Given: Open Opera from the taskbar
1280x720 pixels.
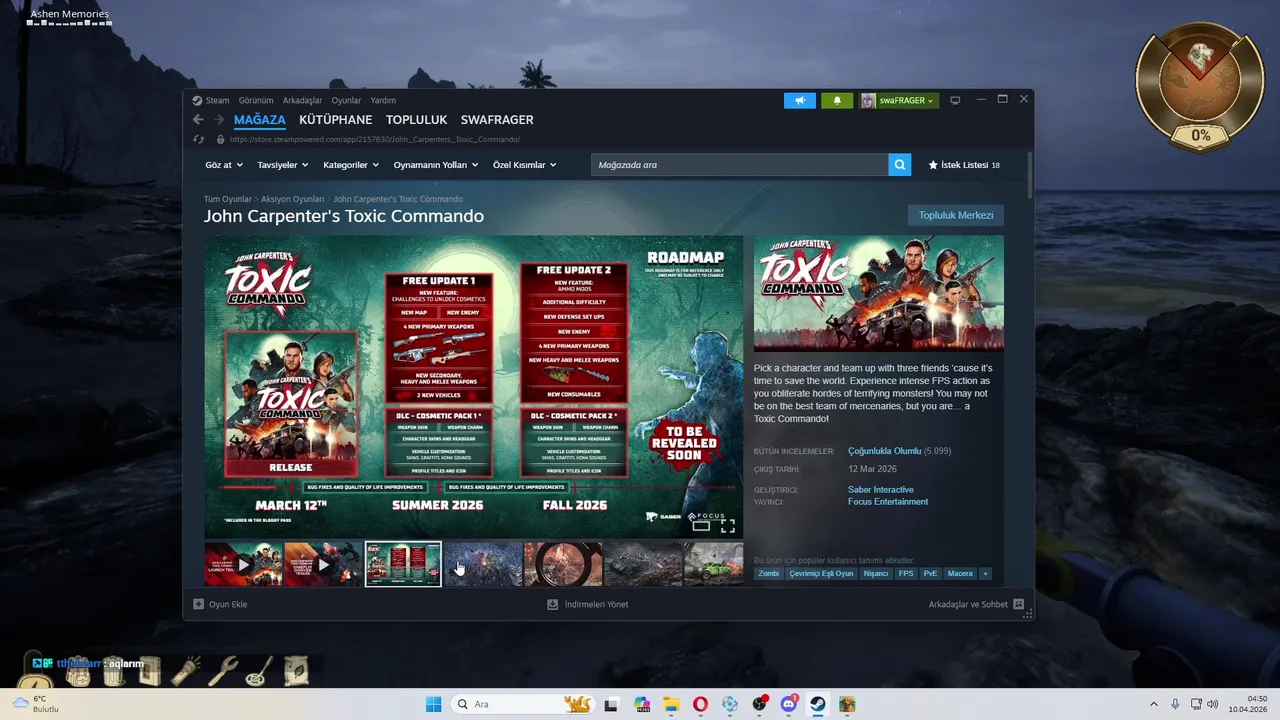Looking at the screenshot, I should 700,704.
